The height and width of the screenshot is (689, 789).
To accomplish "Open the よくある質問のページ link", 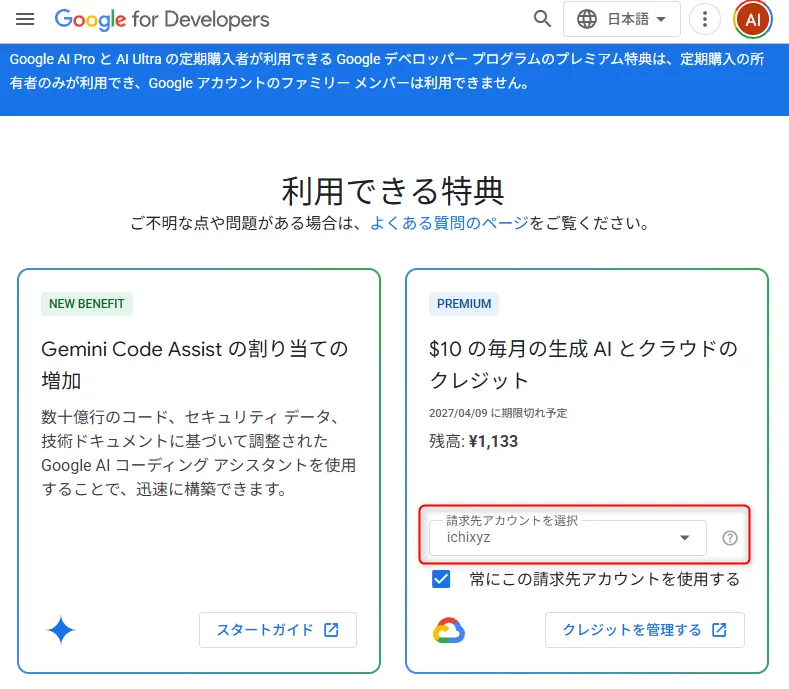I will point(449,223).
